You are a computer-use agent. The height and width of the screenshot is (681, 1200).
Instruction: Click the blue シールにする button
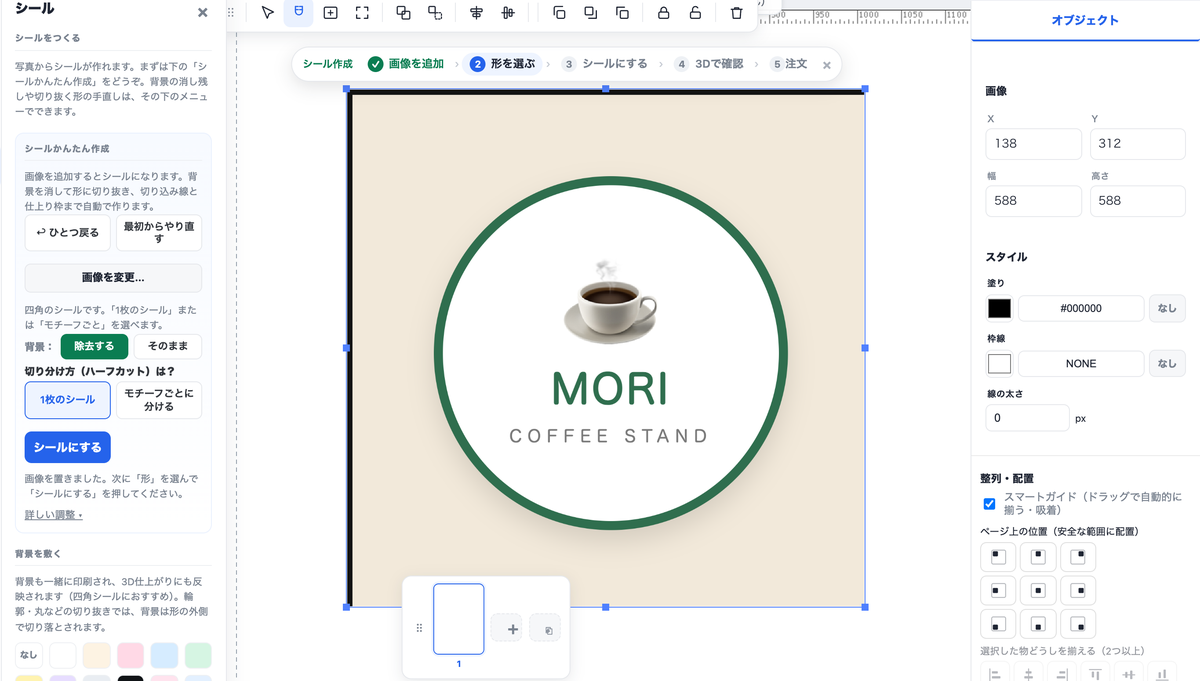[x=68, y=447]
